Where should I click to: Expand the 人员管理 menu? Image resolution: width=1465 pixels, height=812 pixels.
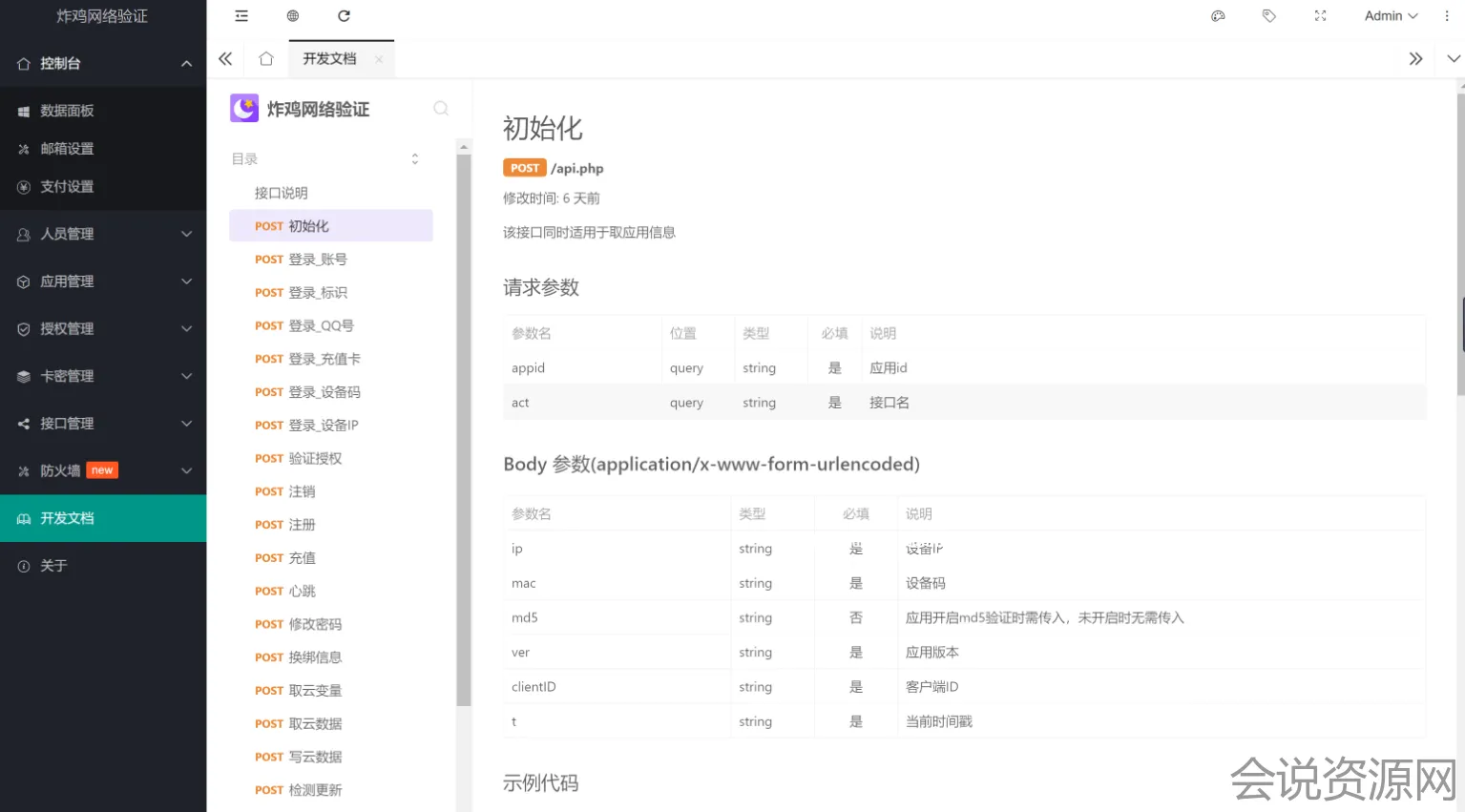click(103, 234)
